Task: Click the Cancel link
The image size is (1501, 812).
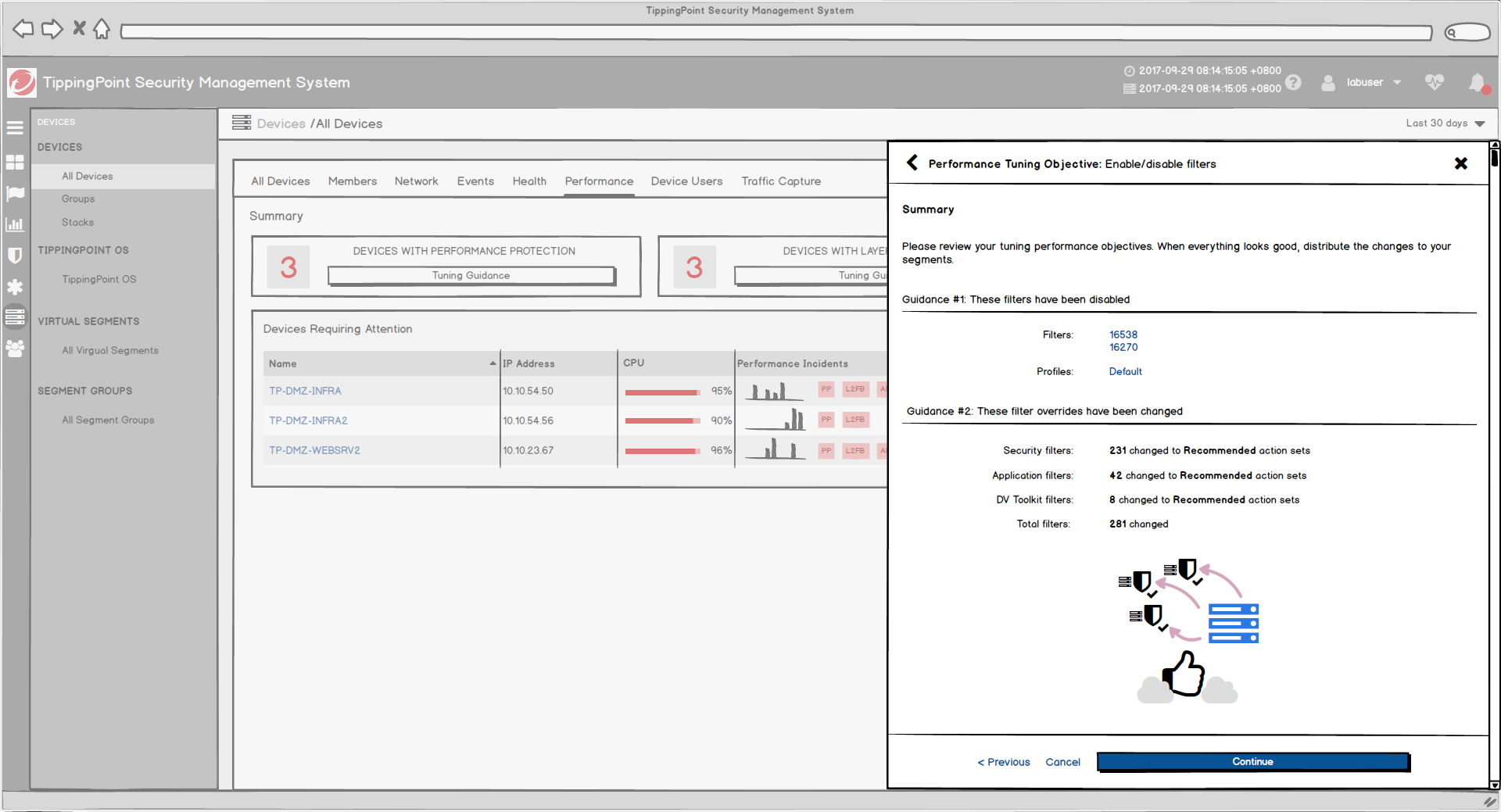Action: [1063, 762]
